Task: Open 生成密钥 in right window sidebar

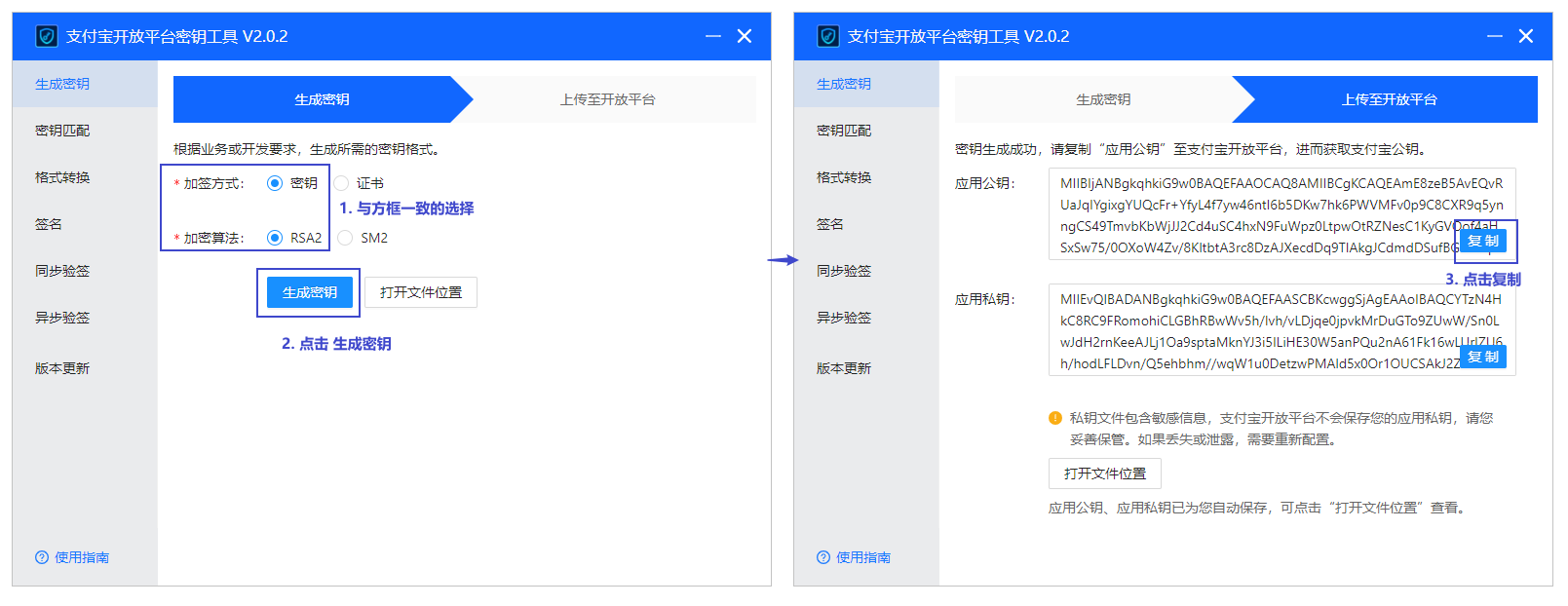Action: click(866, 84)
